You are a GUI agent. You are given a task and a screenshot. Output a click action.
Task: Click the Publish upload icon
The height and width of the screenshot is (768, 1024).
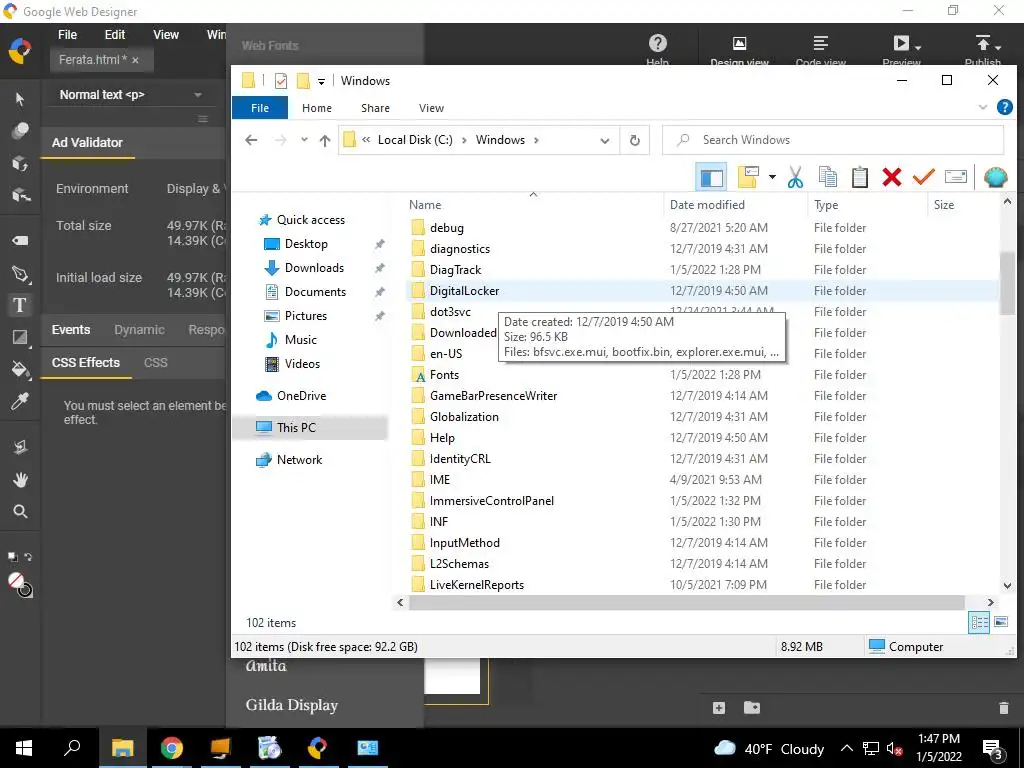pyautogui.click(x=983, y=43)
